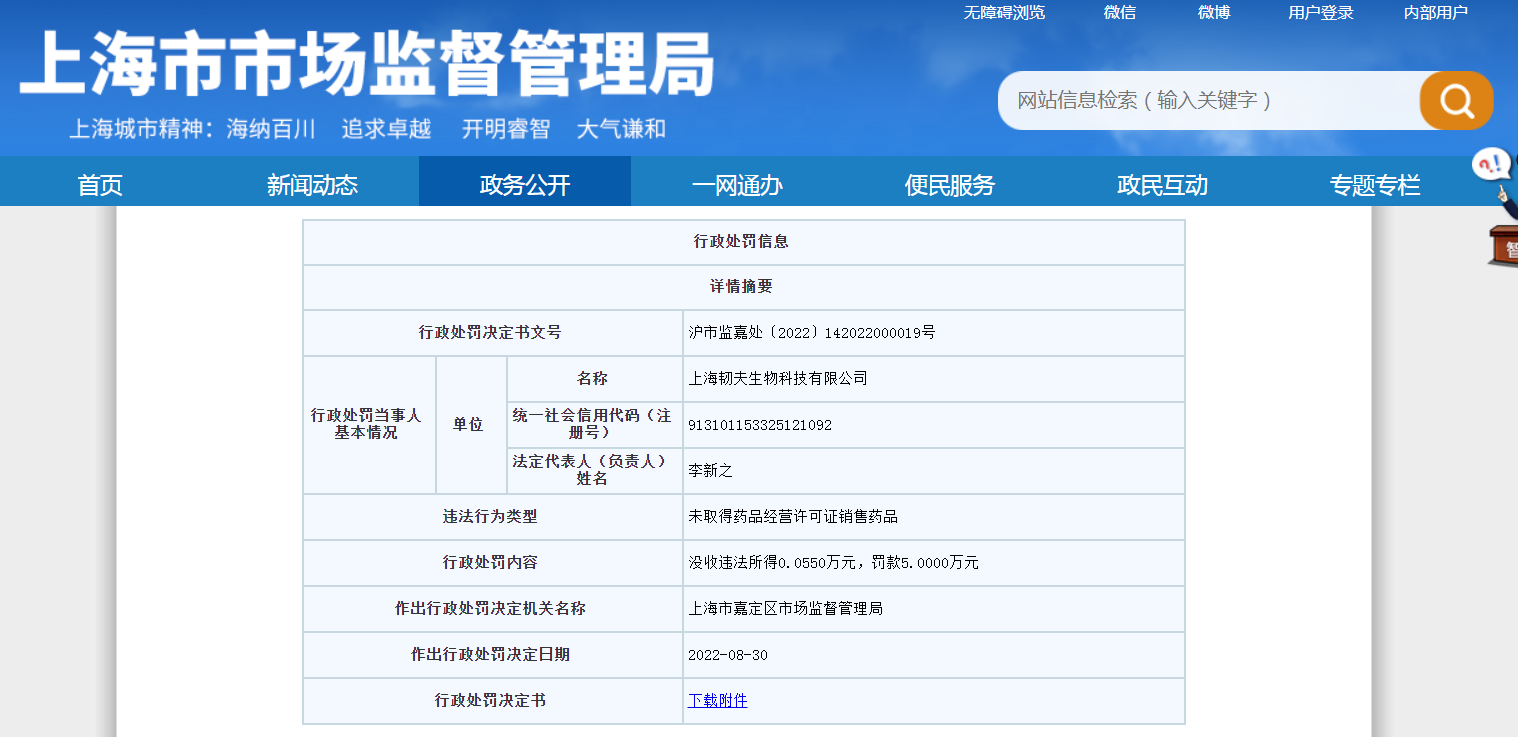Click the 上海市市场监督管理局 site title

tap(366, 64)
